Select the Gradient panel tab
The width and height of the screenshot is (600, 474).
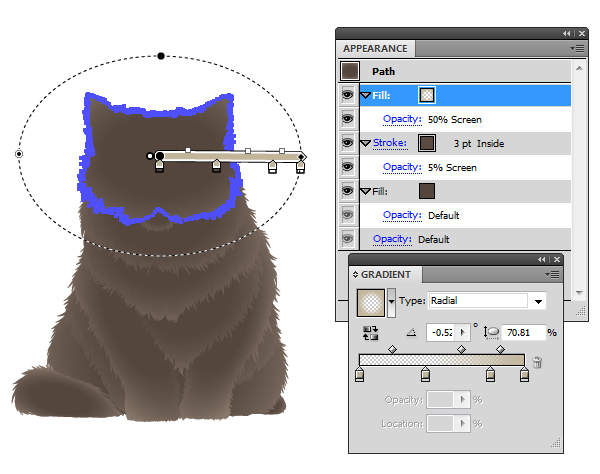pyautogui.click(x=386, y=275)
